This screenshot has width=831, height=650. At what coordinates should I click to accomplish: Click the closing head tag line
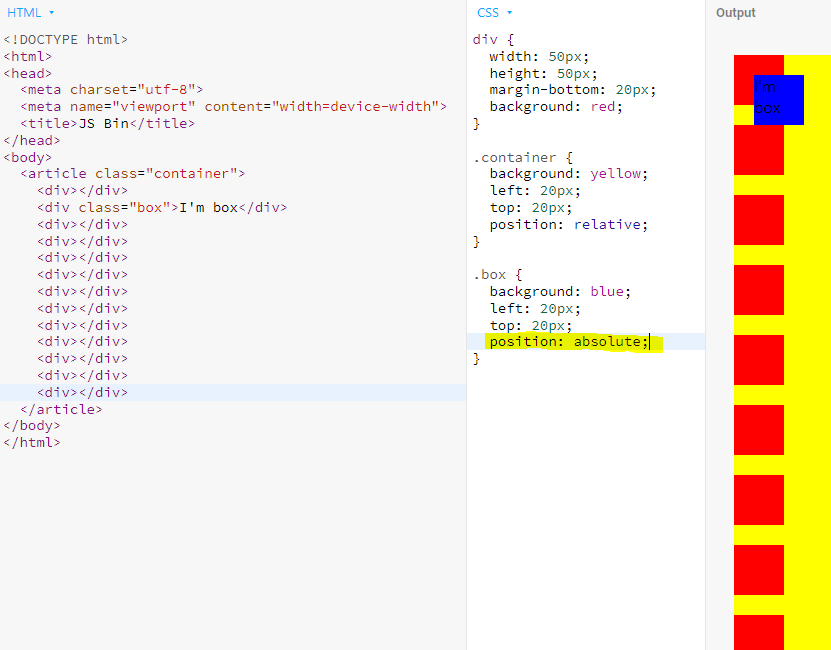(x=32, y=140)
